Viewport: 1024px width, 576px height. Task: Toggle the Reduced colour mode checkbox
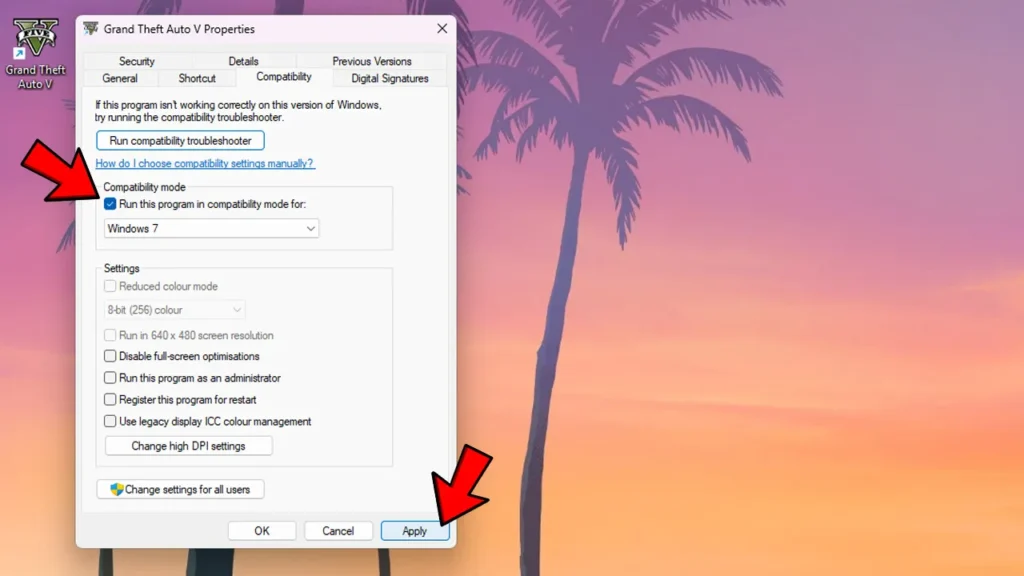click(110, 286)
